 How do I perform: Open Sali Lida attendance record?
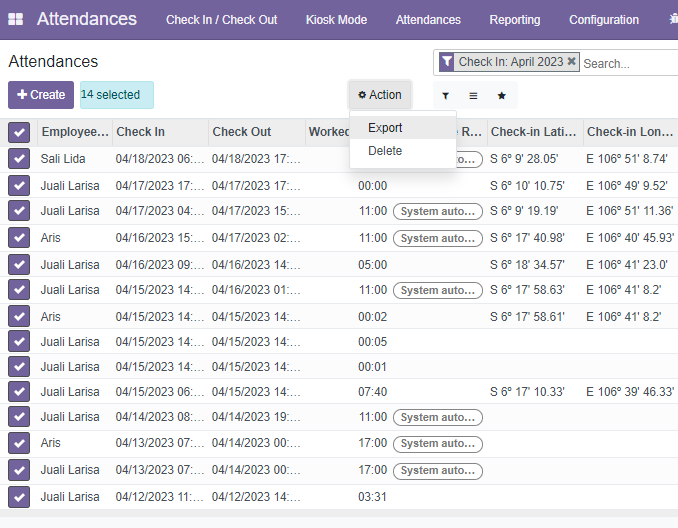(63, 159)
